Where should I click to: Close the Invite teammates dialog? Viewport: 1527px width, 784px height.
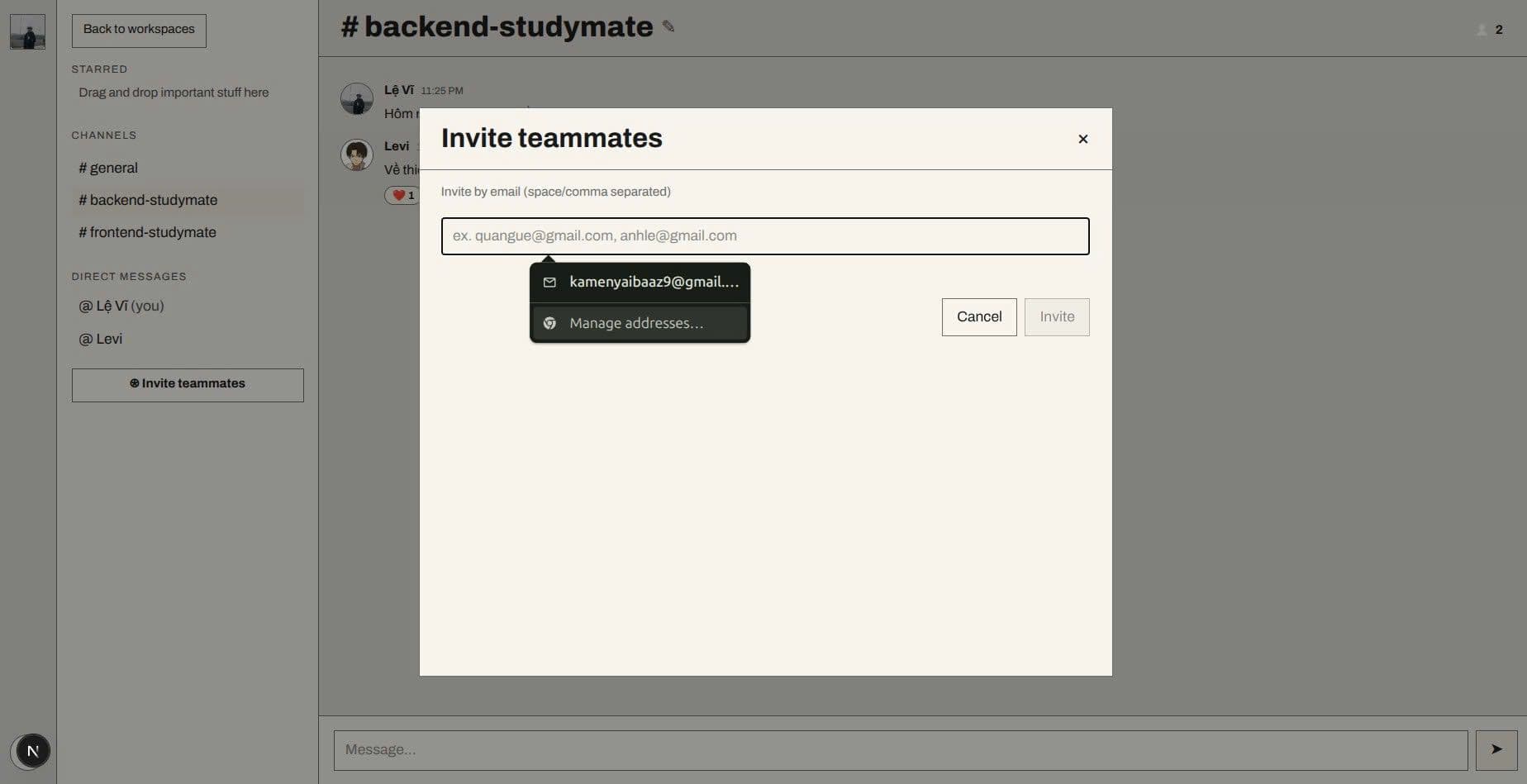pyautogui.click(x=1082, y=139)
